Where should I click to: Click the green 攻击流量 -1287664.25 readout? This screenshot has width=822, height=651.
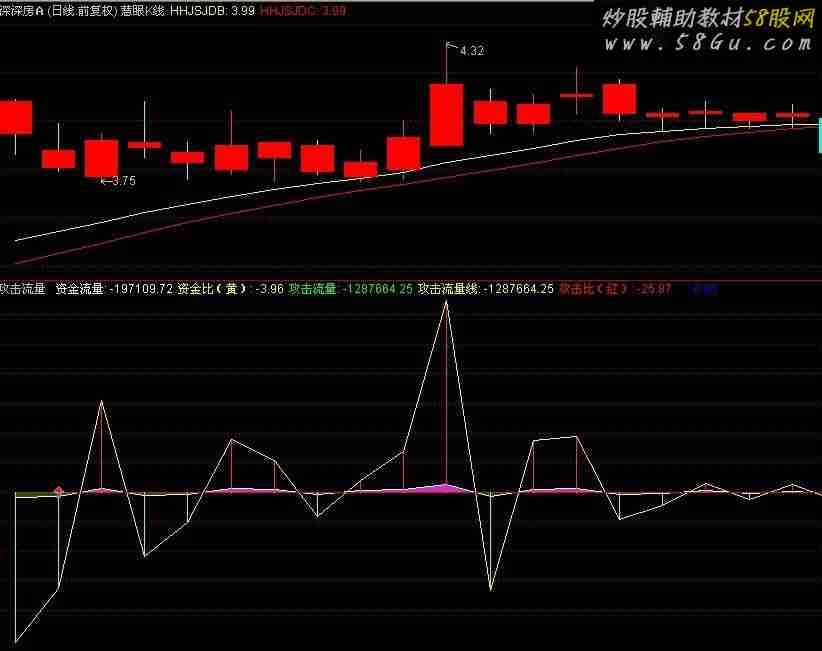click(351, 289)
